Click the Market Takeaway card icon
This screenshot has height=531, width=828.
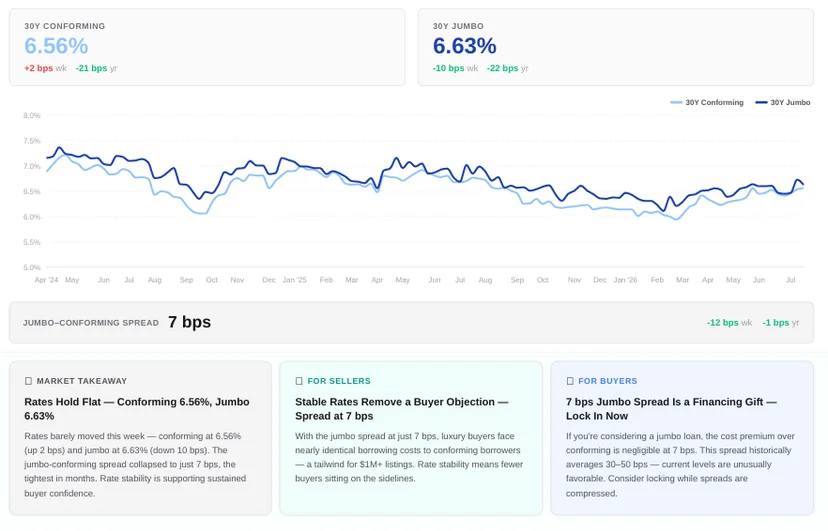point(29,381)
